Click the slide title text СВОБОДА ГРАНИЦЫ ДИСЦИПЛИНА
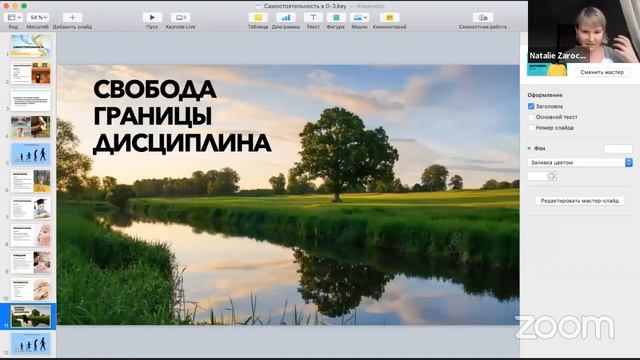 click(x=182, y=116)
